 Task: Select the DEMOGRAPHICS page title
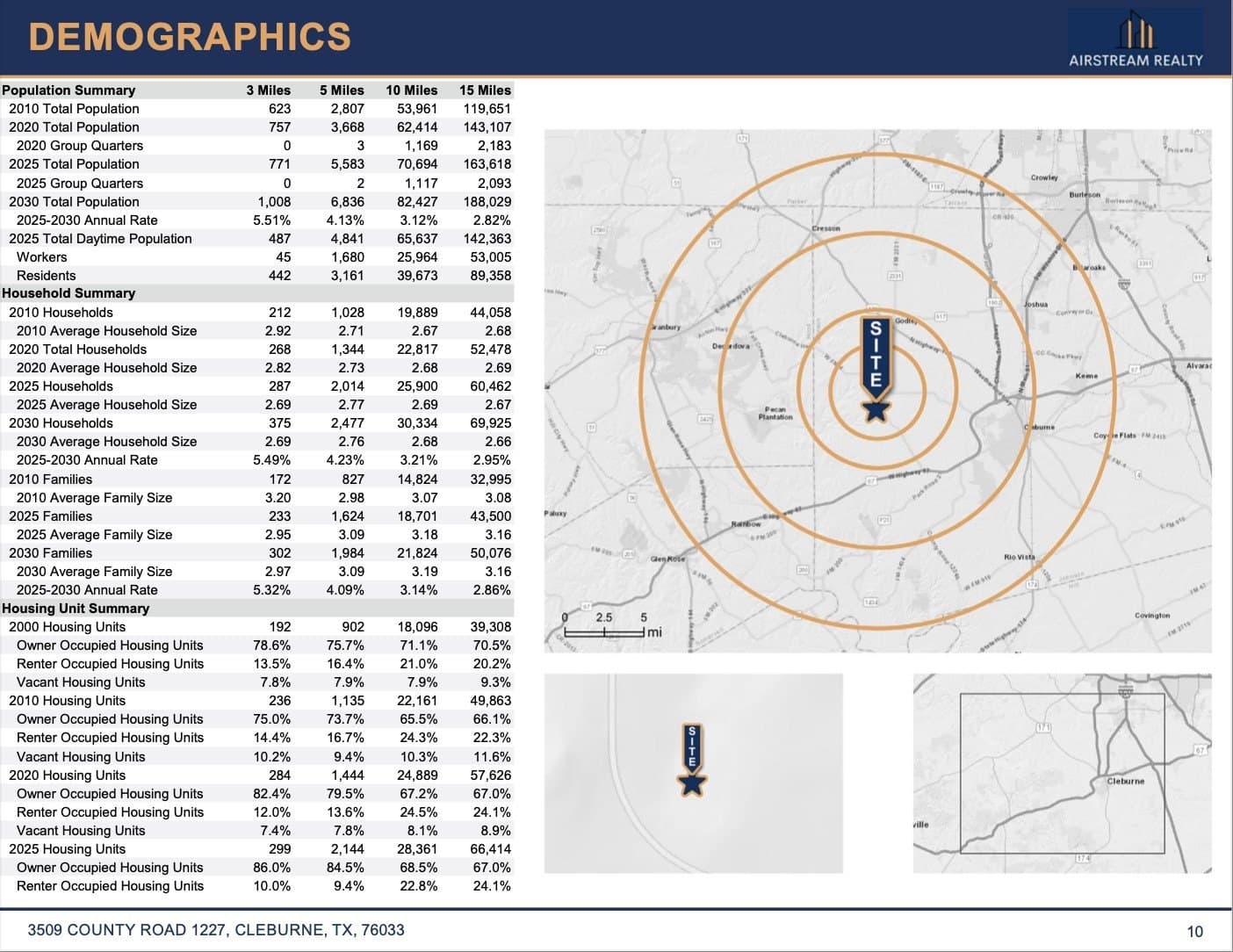point(190,37)
